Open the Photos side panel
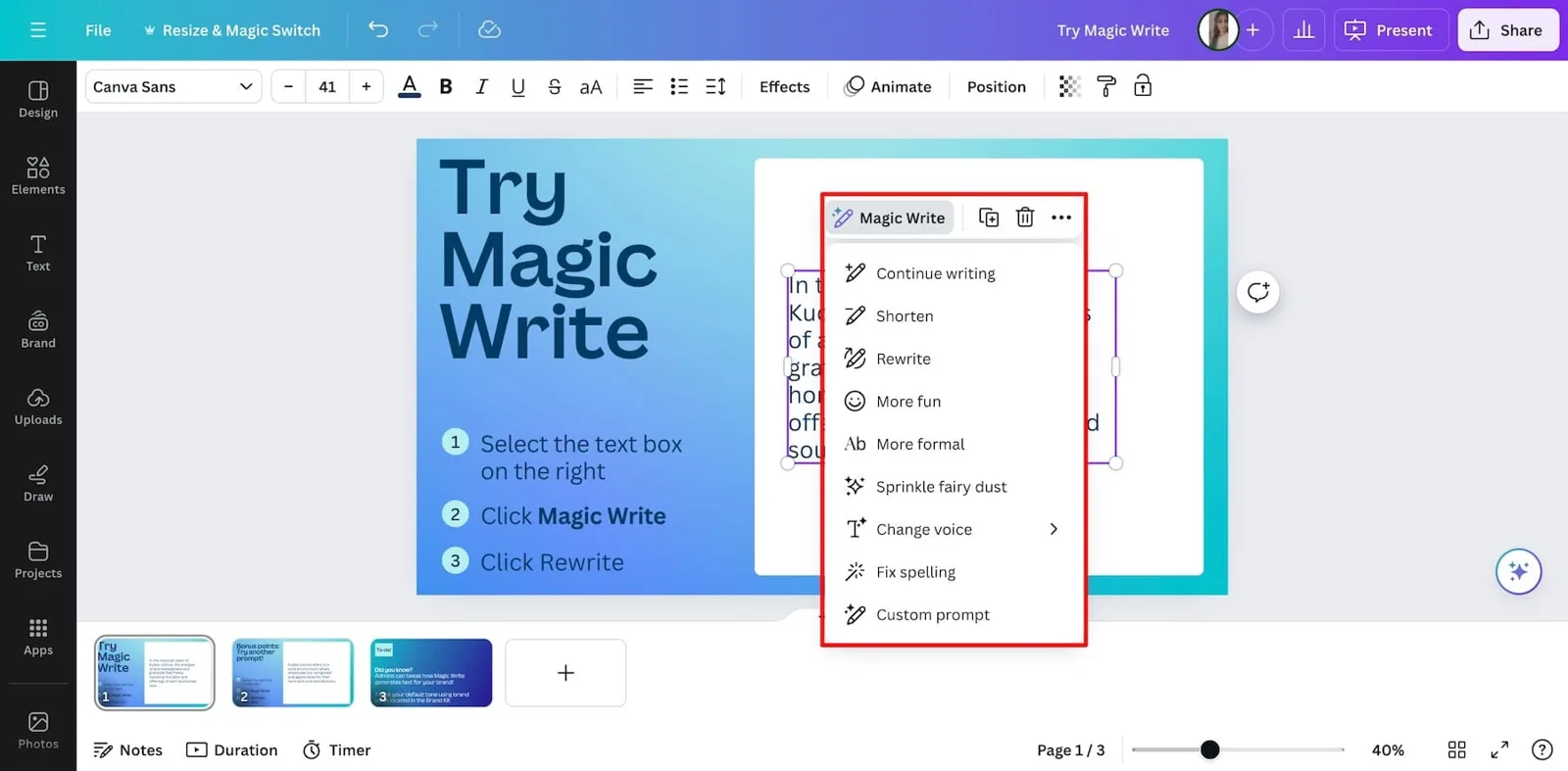 (38, 731)
